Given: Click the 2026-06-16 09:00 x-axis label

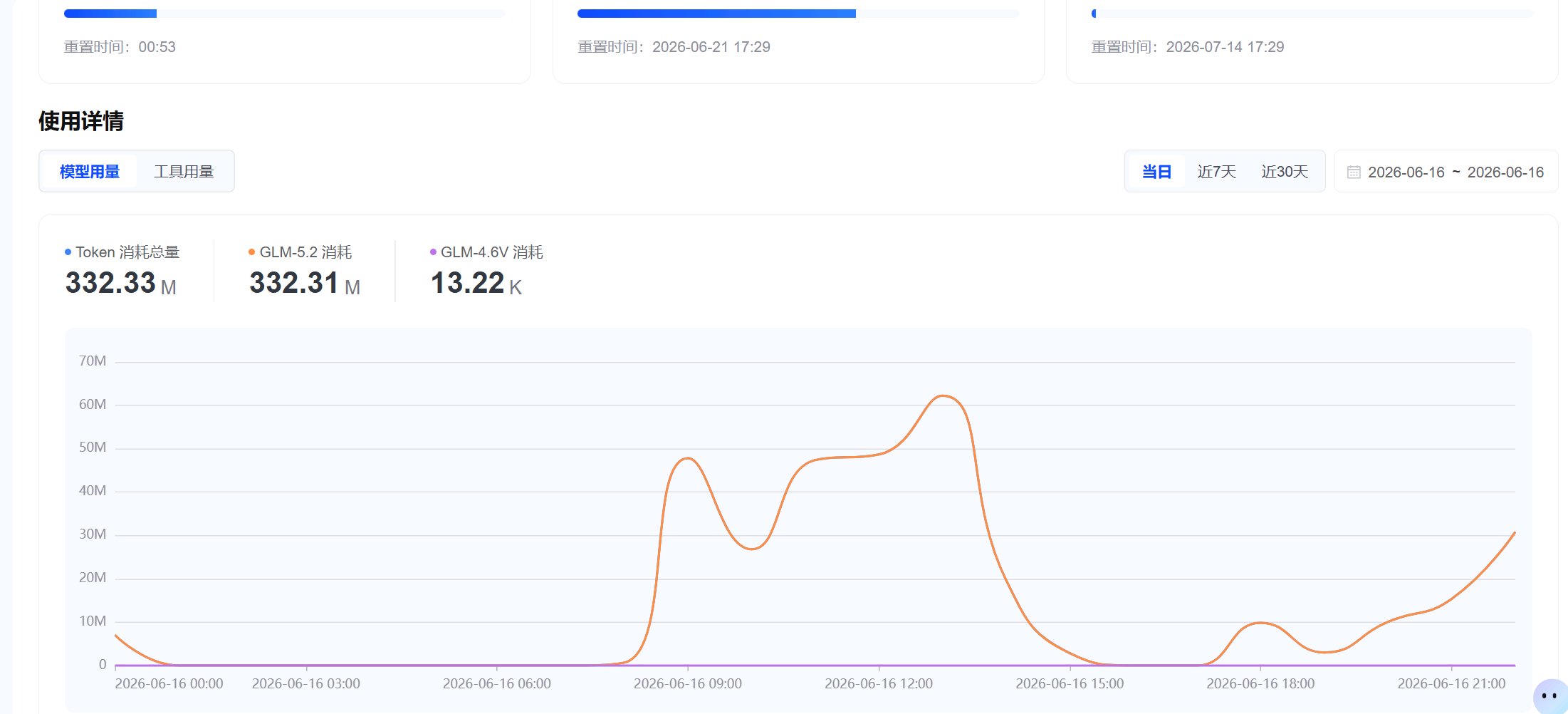Looking at the screenshot, I should point(688,684).
